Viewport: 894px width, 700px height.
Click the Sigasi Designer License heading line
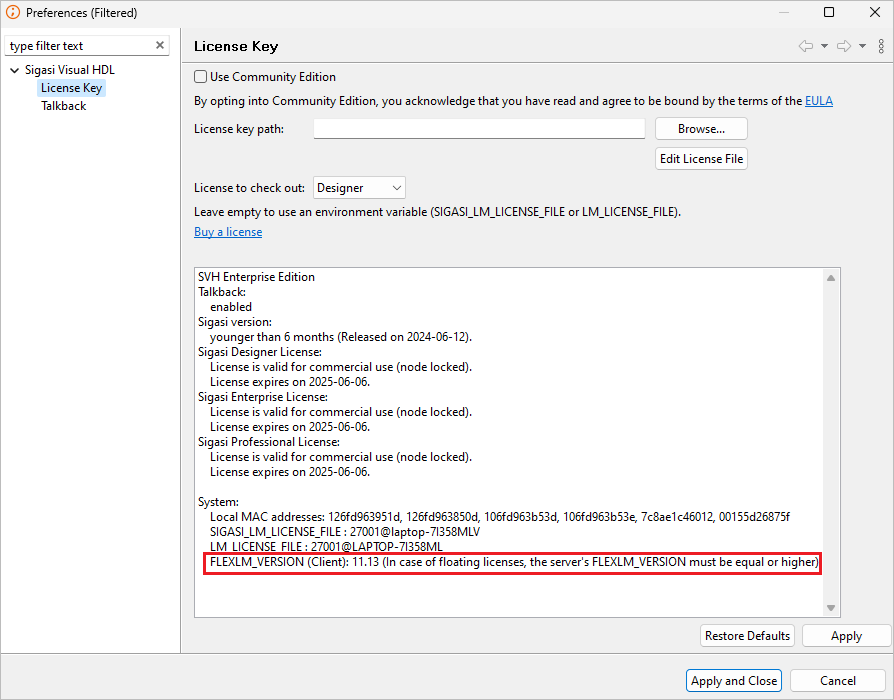[259, 352]
